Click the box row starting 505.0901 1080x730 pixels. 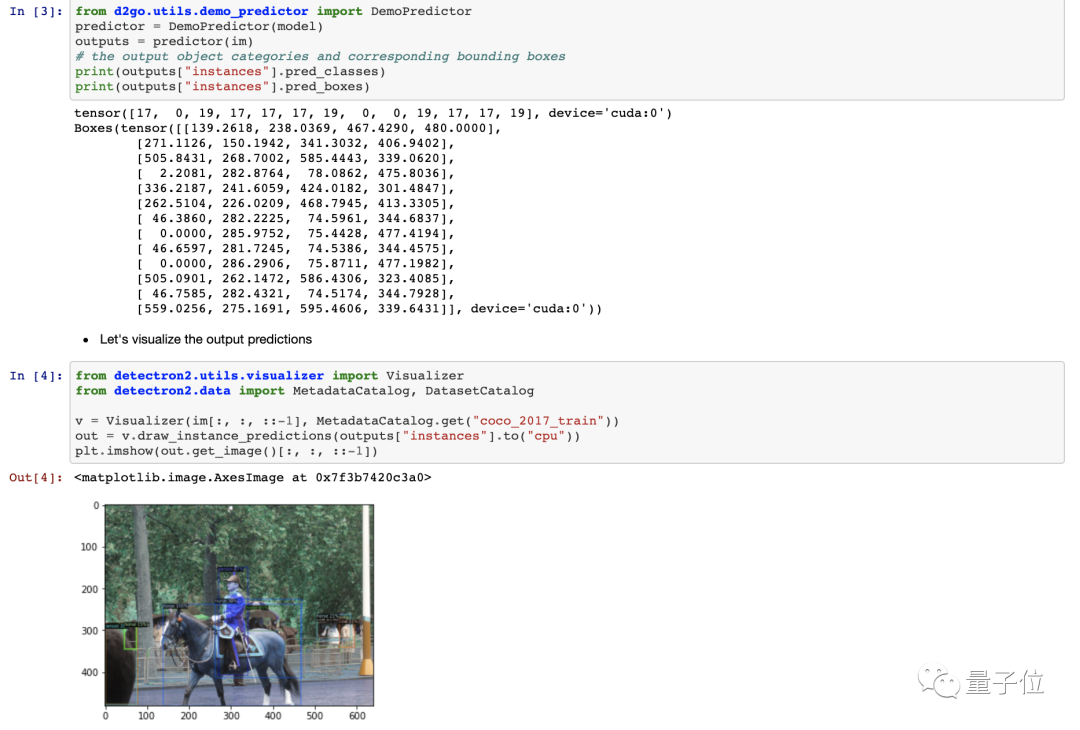[295, 280]
